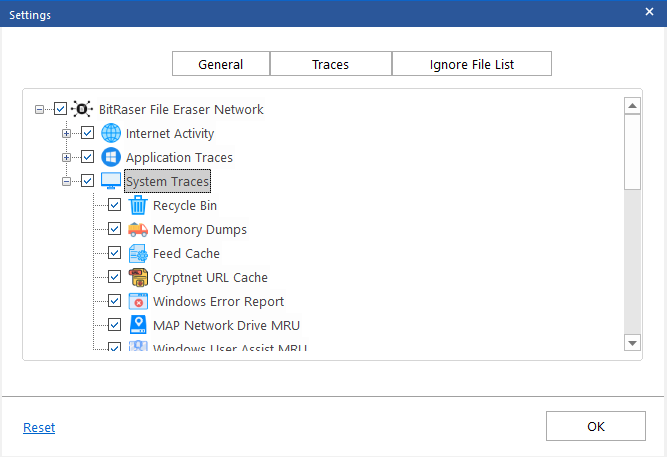Select the Feed Cache icon

click(x=138, y=253)
